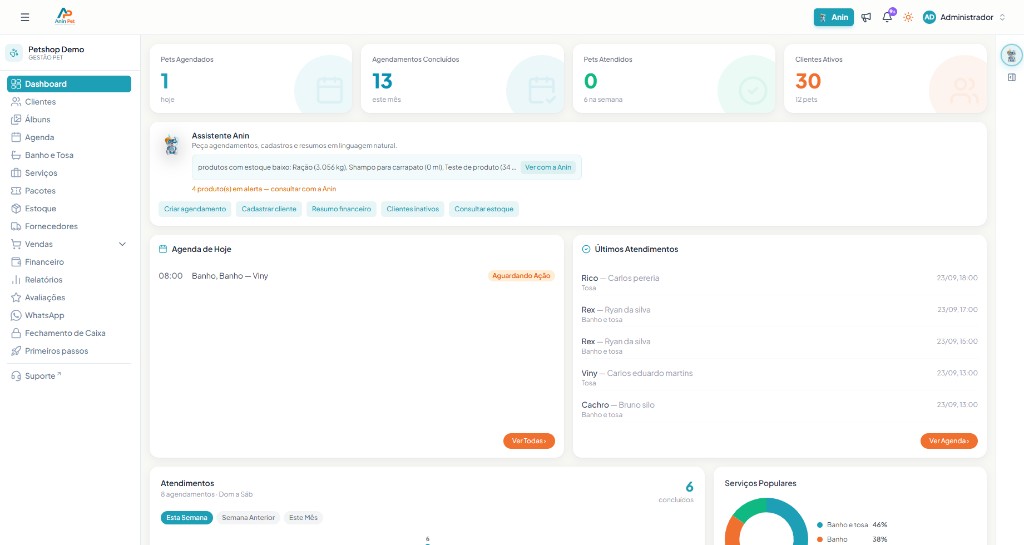Click the 30 Clientes Ativos value
The height and width of the screenshot is (545, 1024).
[x=808, y=81]
